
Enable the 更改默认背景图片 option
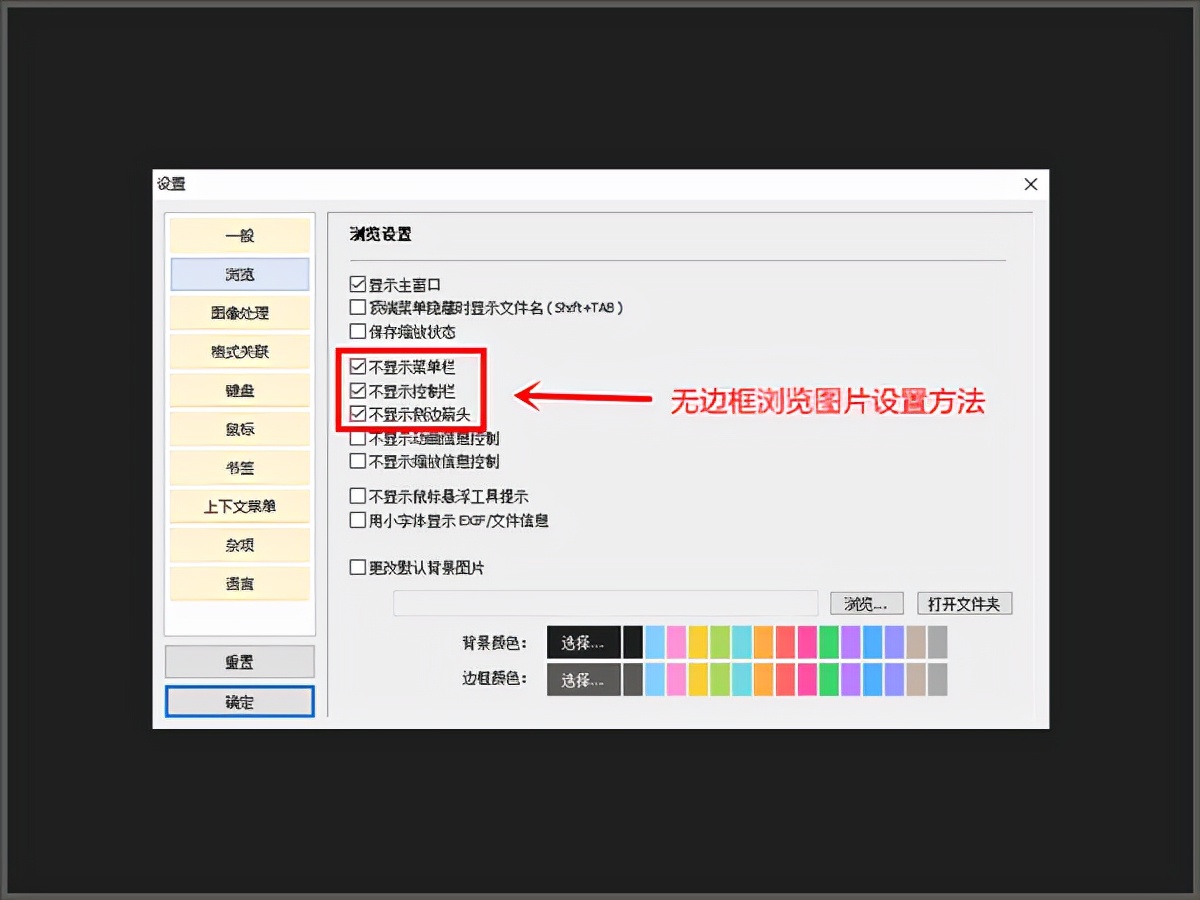point(357,567)
